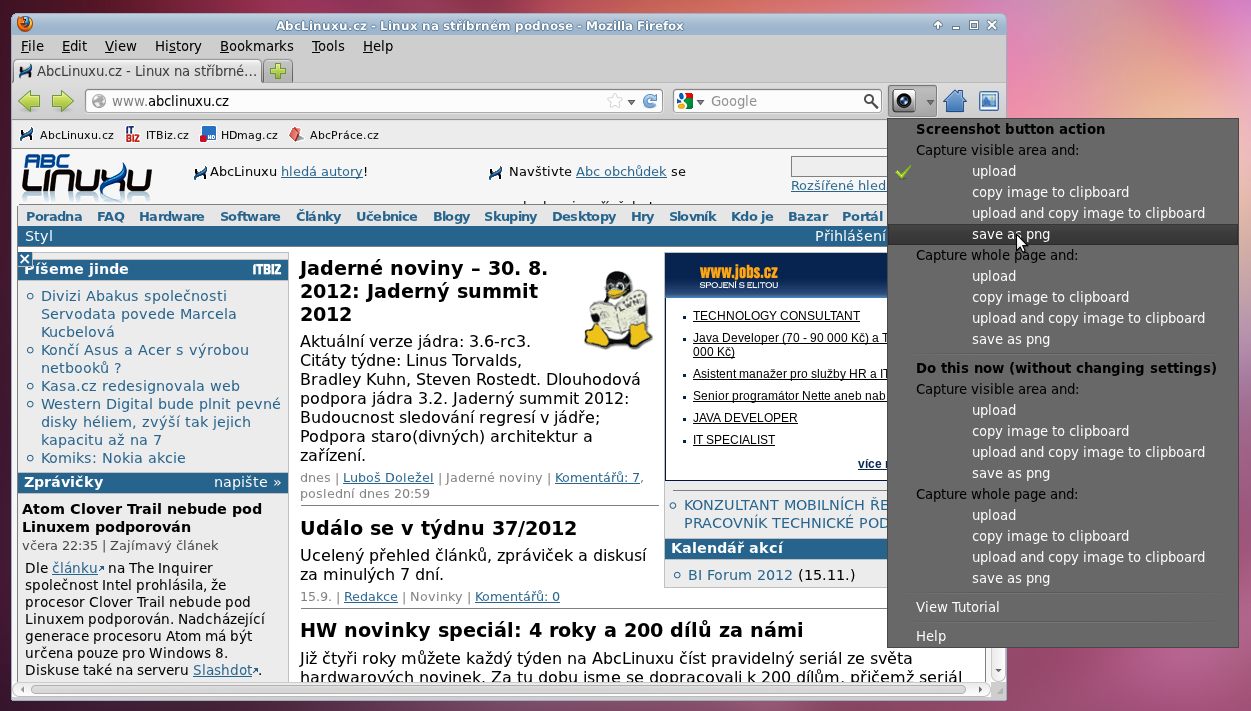Open the URL bar history dropdown arrow

pos(631,101)
